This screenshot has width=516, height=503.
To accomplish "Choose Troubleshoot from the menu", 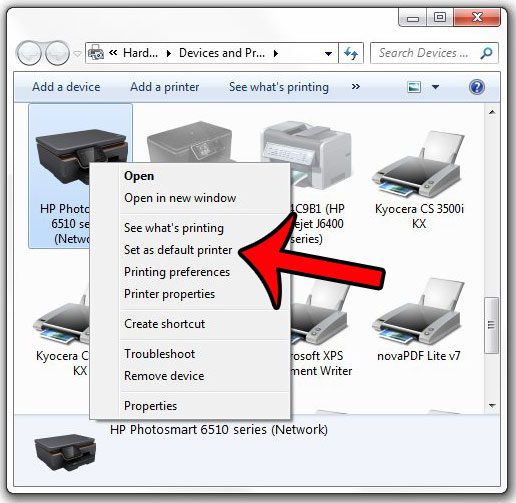I will point(160,354).
